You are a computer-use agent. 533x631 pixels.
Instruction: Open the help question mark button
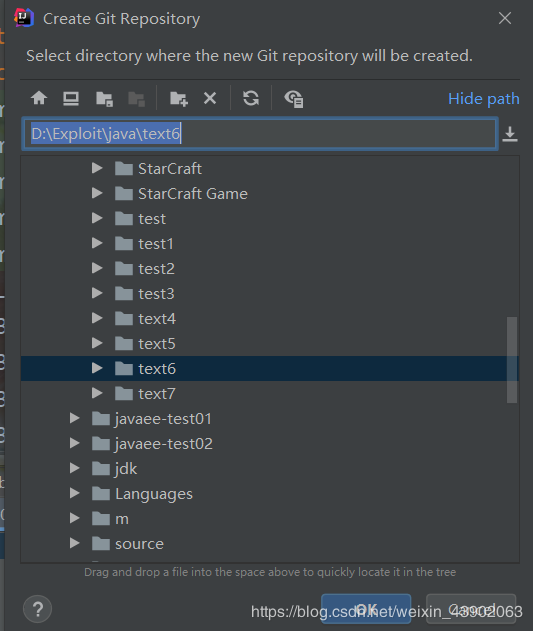point(37,609)
